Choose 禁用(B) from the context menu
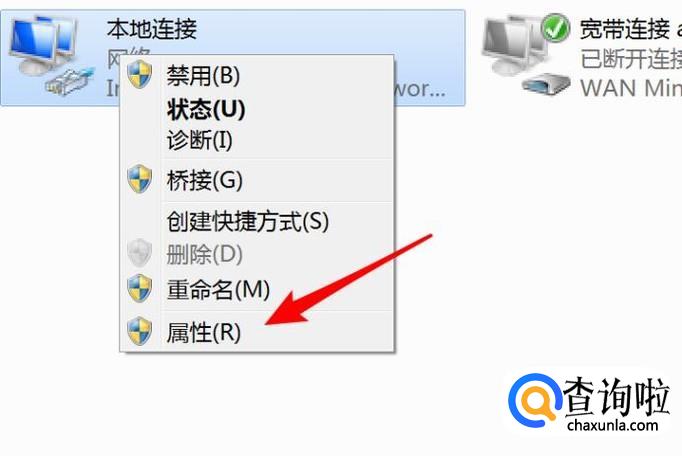 (x=257, y=75)
